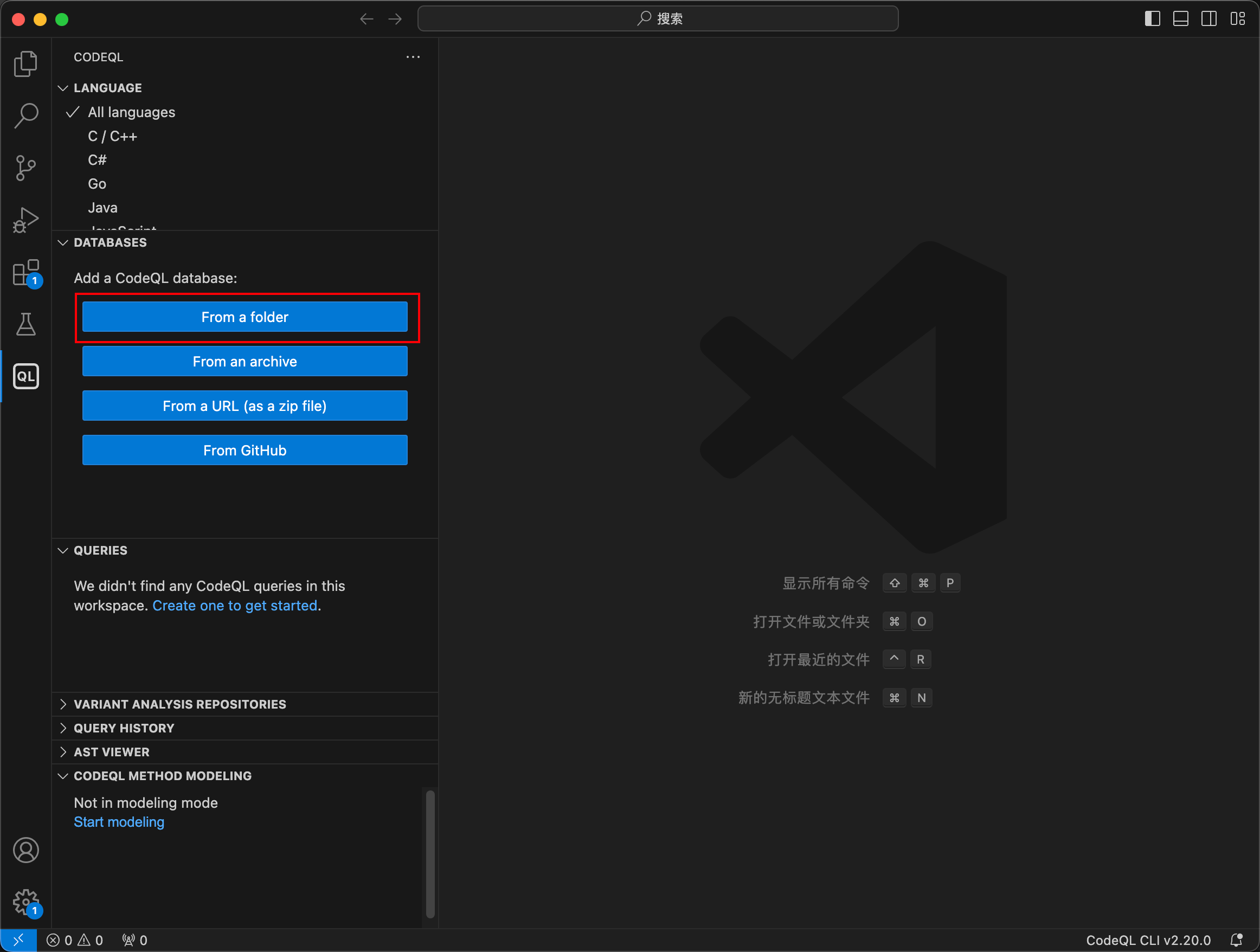
Task: Click the Start modeling link
Action: pos(119,821)
